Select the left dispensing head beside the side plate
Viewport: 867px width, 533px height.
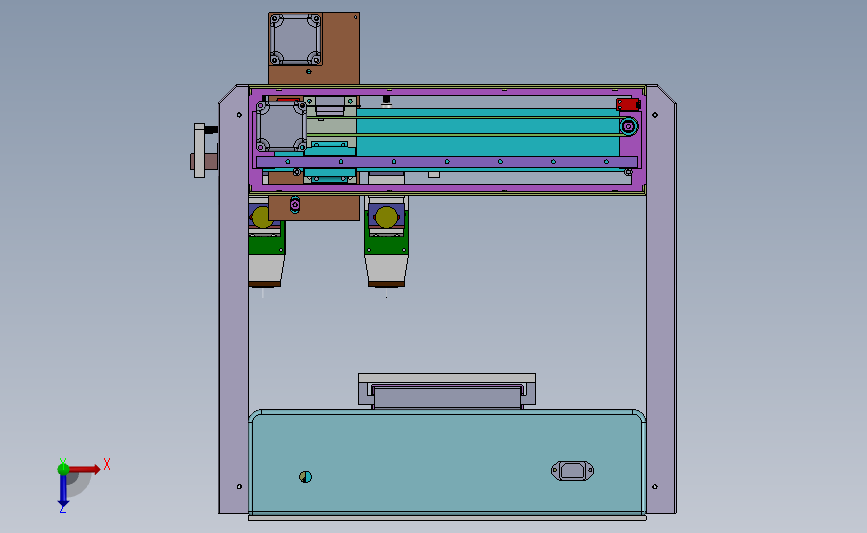click(x=267, y=242)
